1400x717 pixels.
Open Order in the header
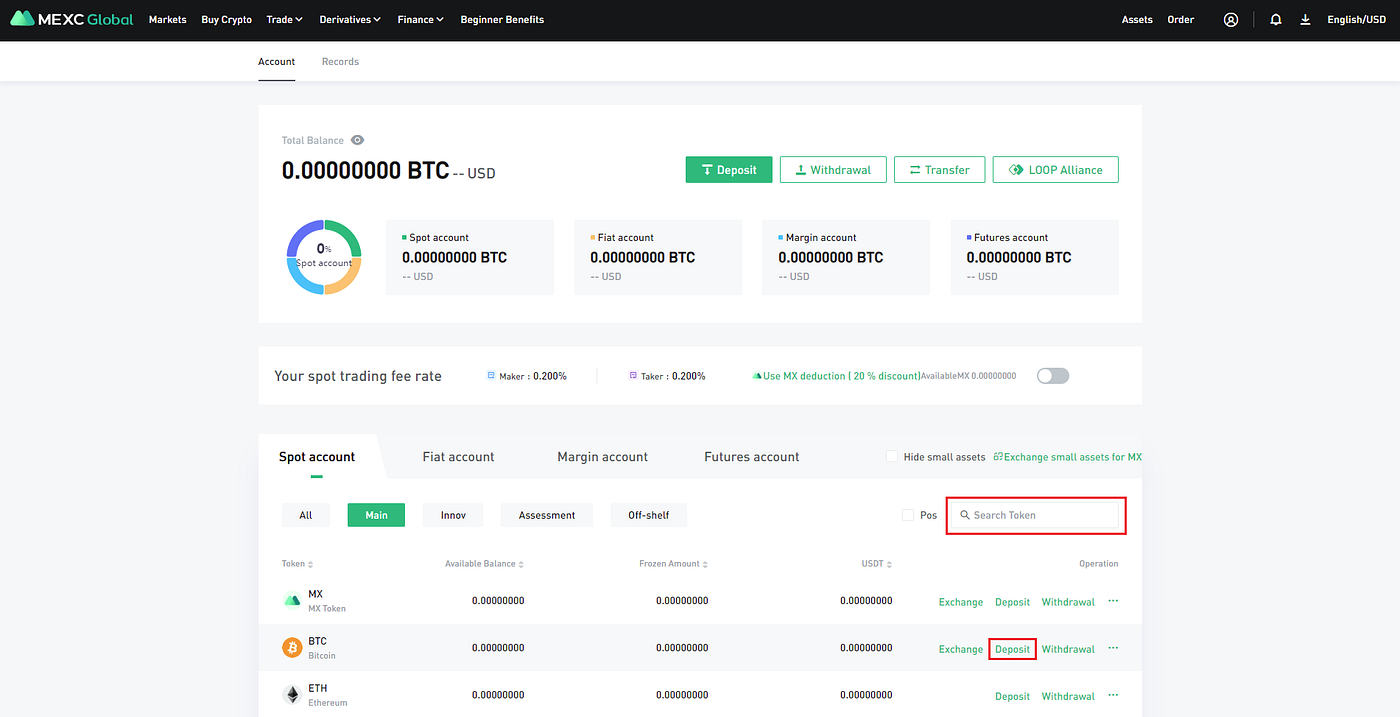point(1181,19)
